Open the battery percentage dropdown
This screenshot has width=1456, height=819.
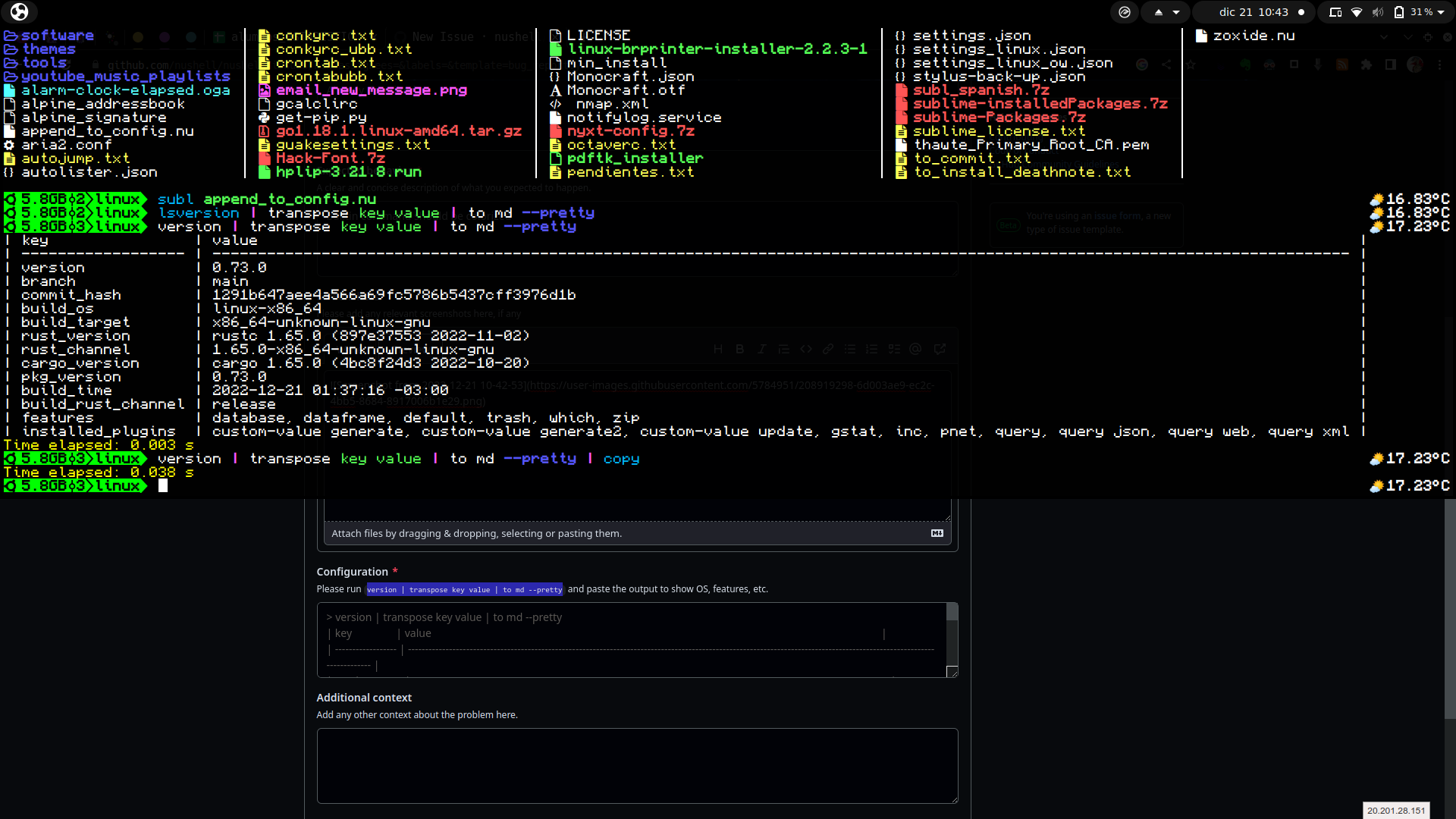pyautogui.click(x=1426, y=11)
